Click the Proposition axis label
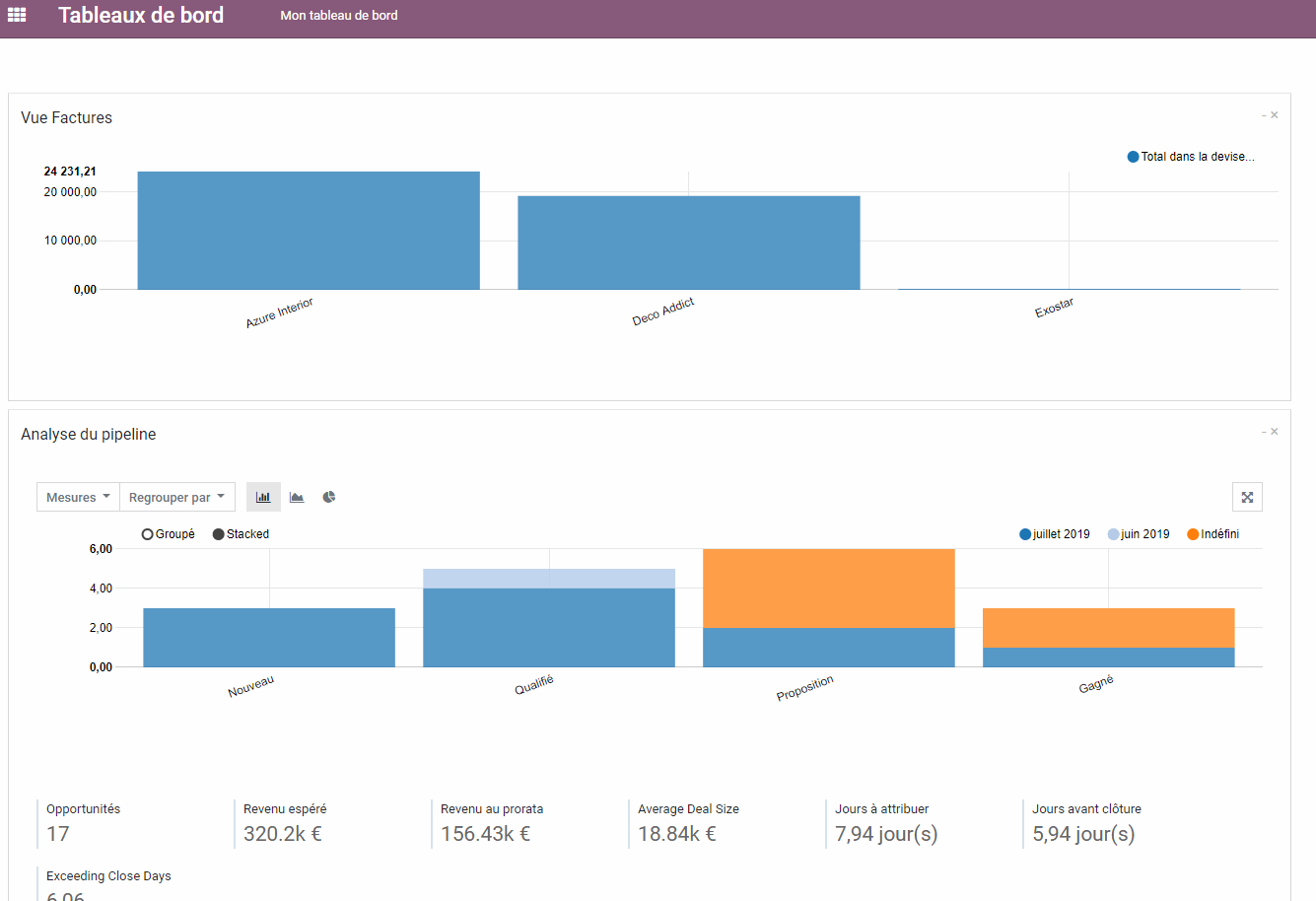The image size is (1316, 901). point(805,688)
